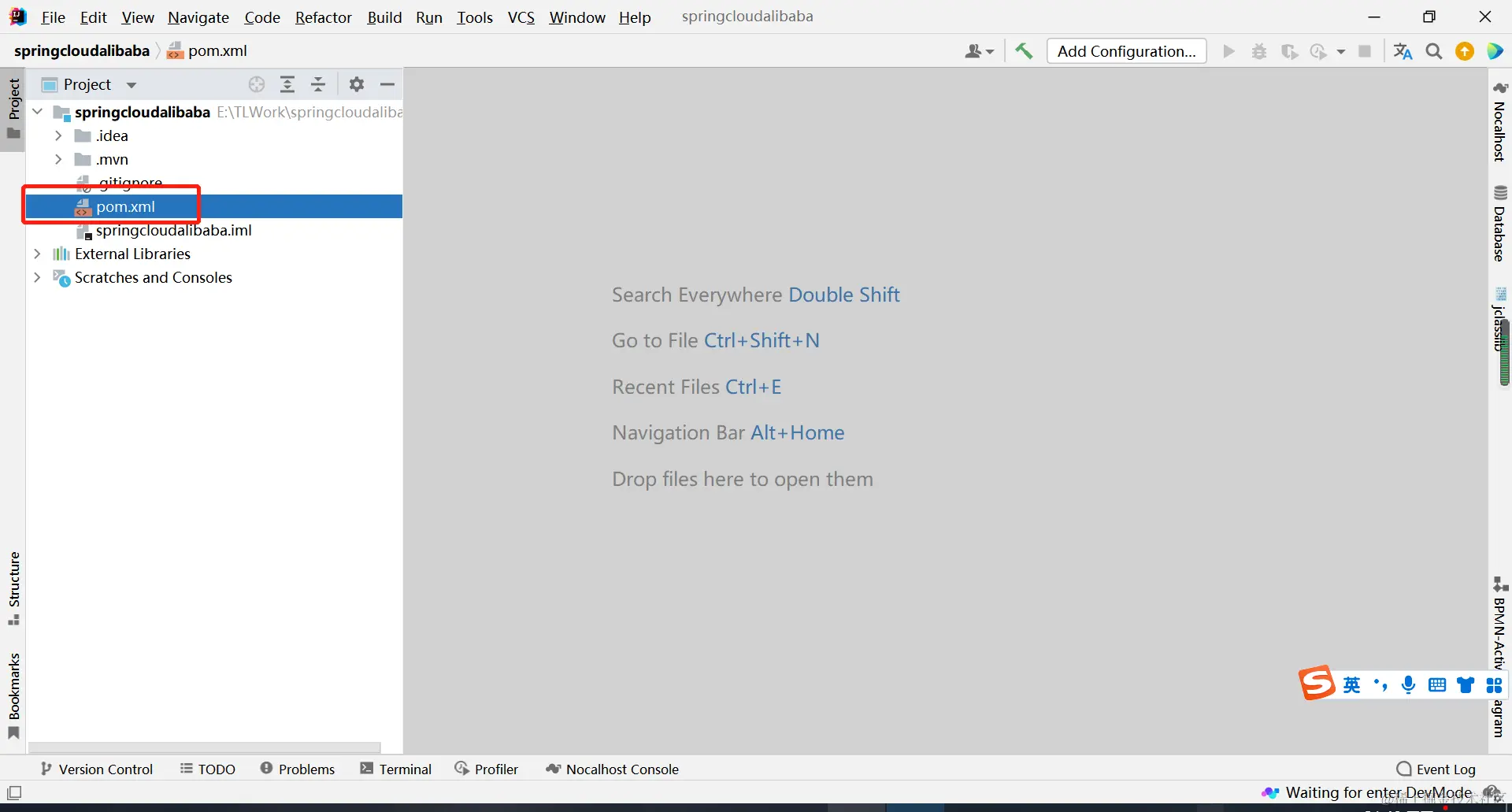
Task: Expand the Scratches and Consoles arrow
Action: tap(37, 277)
